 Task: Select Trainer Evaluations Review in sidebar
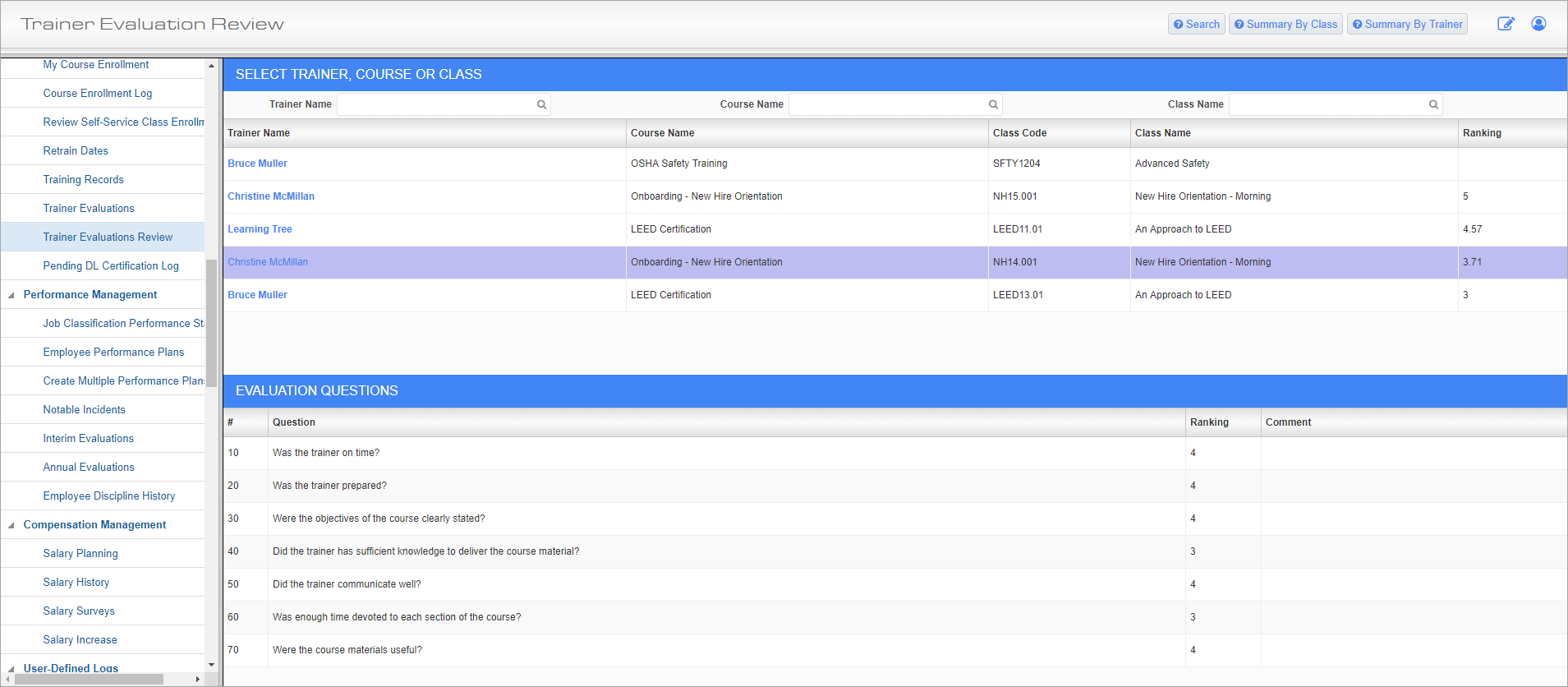108,237
